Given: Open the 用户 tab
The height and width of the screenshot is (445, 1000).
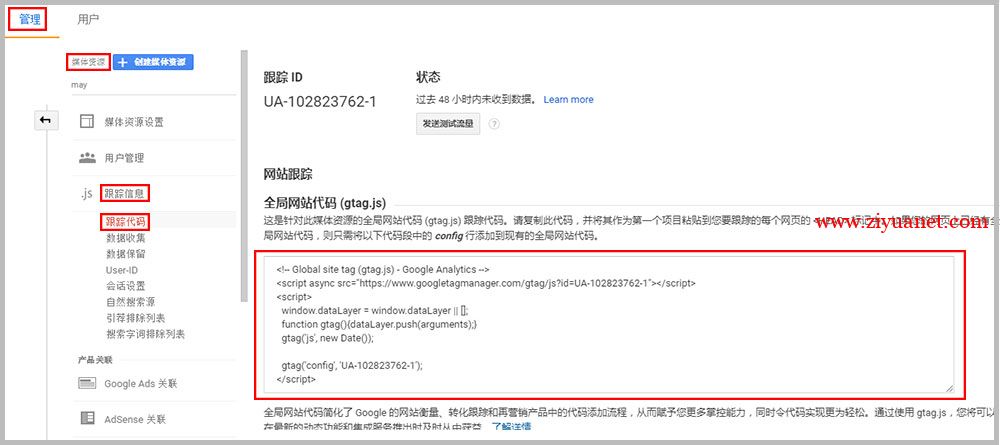Looking at the screenshot, I should pos(88,20).
